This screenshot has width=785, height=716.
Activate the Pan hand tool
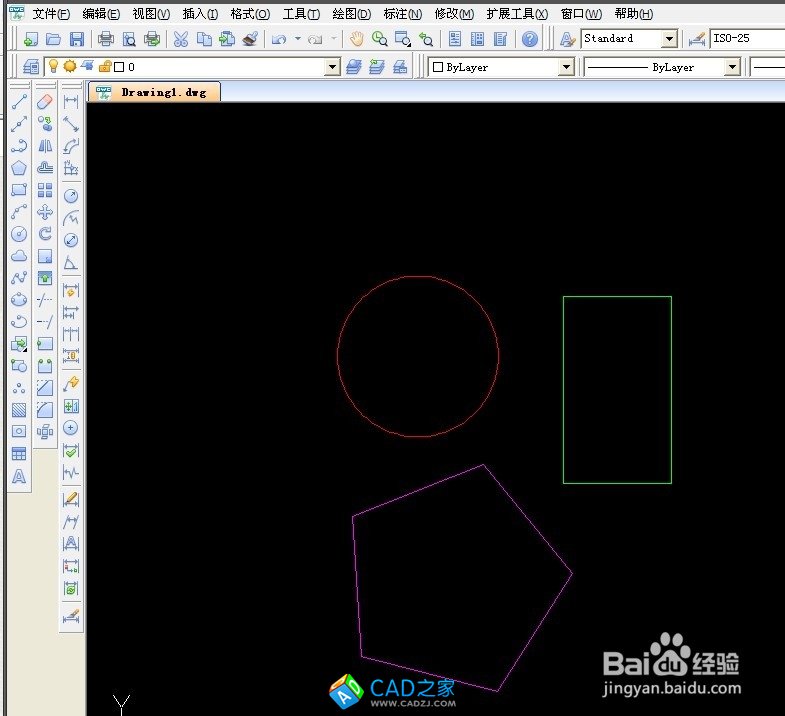coord(356,39)
